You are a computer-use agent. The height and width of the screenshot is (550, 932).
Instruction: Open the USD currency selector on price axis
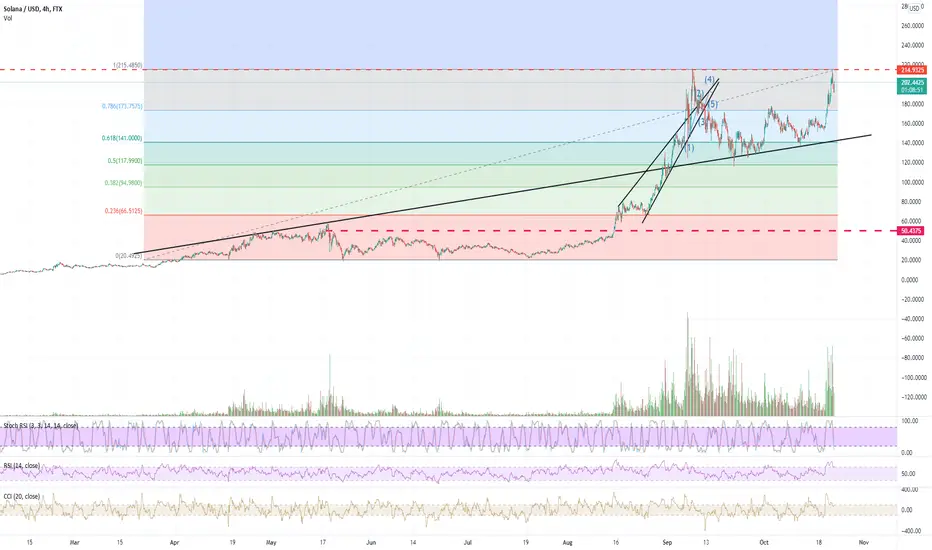click(914, 8)
